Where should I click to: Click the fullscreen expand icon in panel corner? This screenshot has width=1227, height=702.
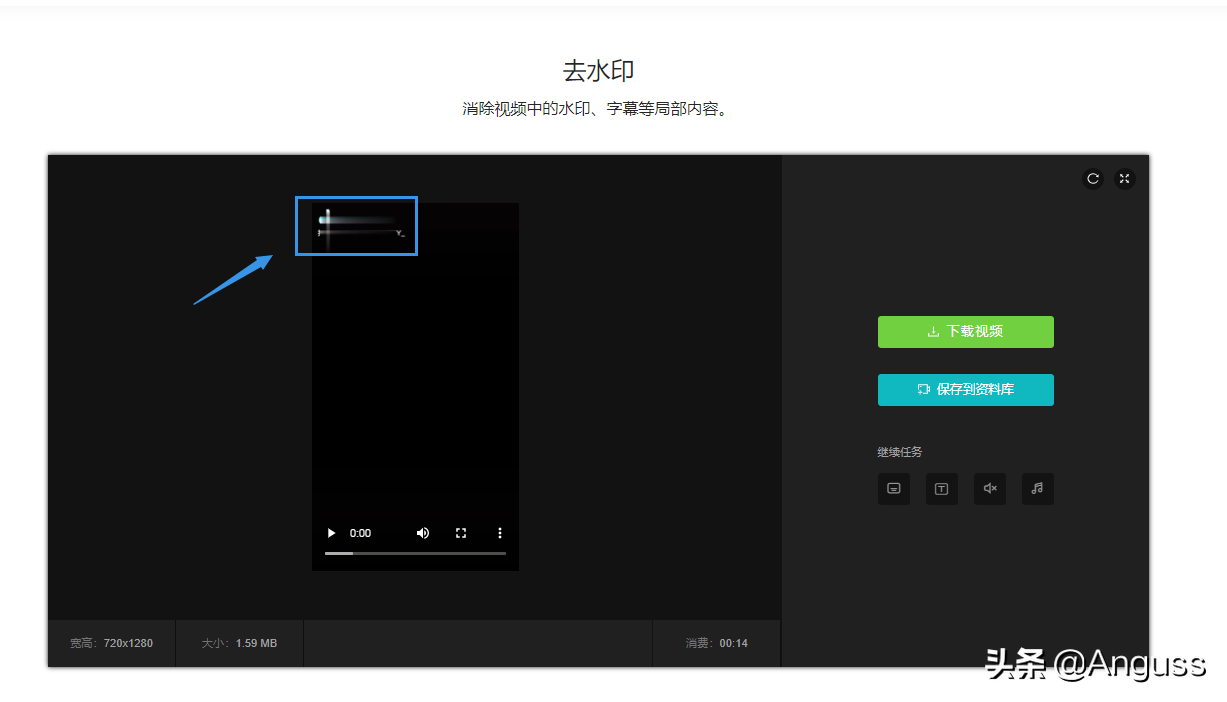(1125, 179)
